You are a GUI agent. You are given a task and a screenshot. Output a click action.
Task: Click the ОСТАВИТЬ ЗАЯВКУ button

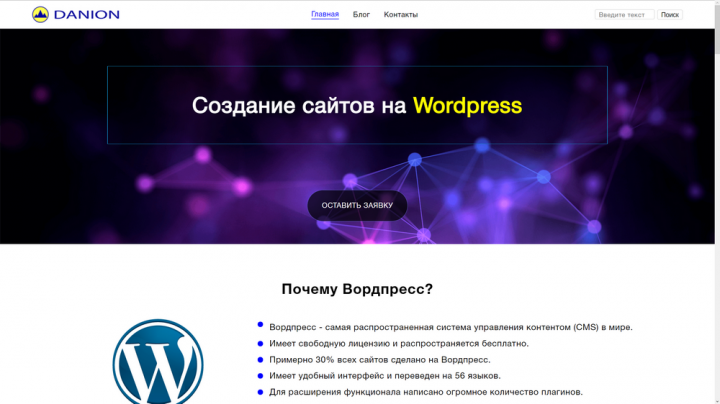click(x=357, y=205)
